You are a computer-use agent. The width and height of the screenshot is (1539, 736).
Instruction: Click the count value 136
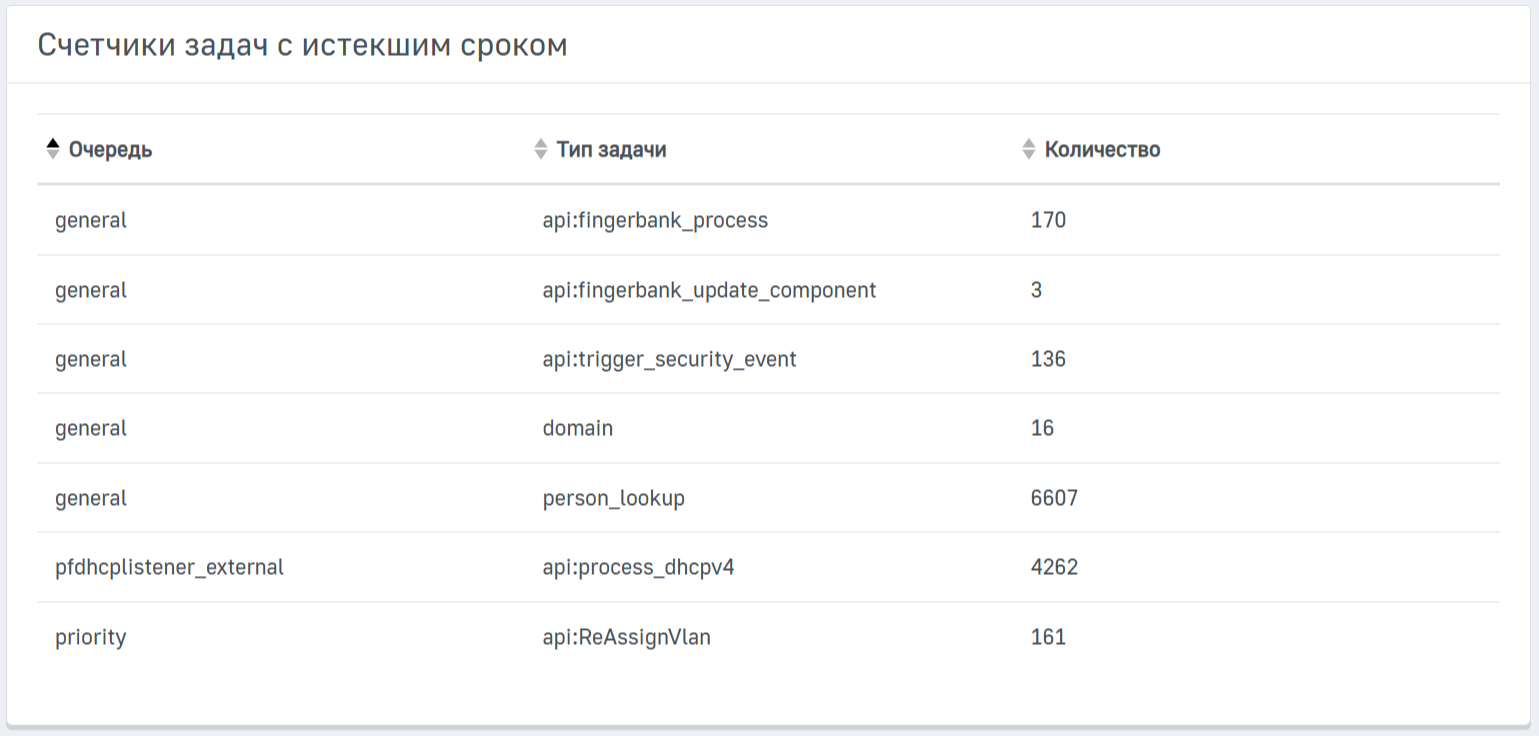point(1048,359)
